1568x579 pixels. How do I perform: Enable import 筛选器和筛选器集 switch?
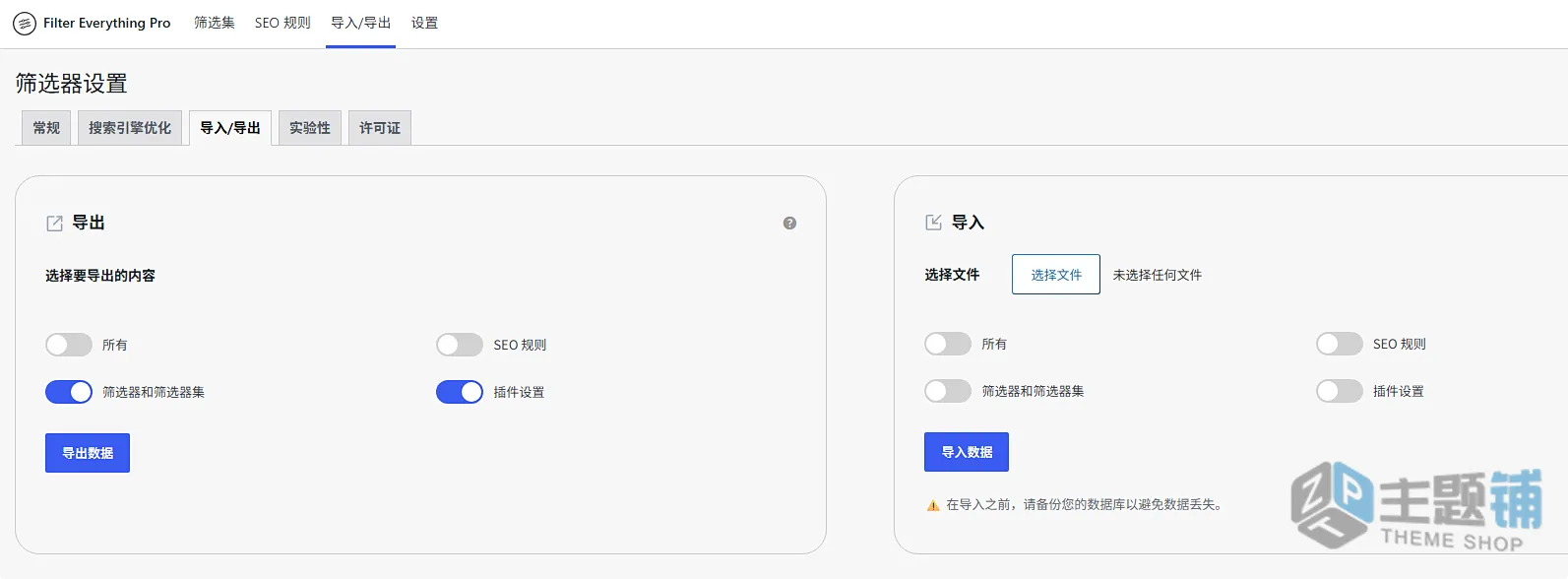(948, 391)
